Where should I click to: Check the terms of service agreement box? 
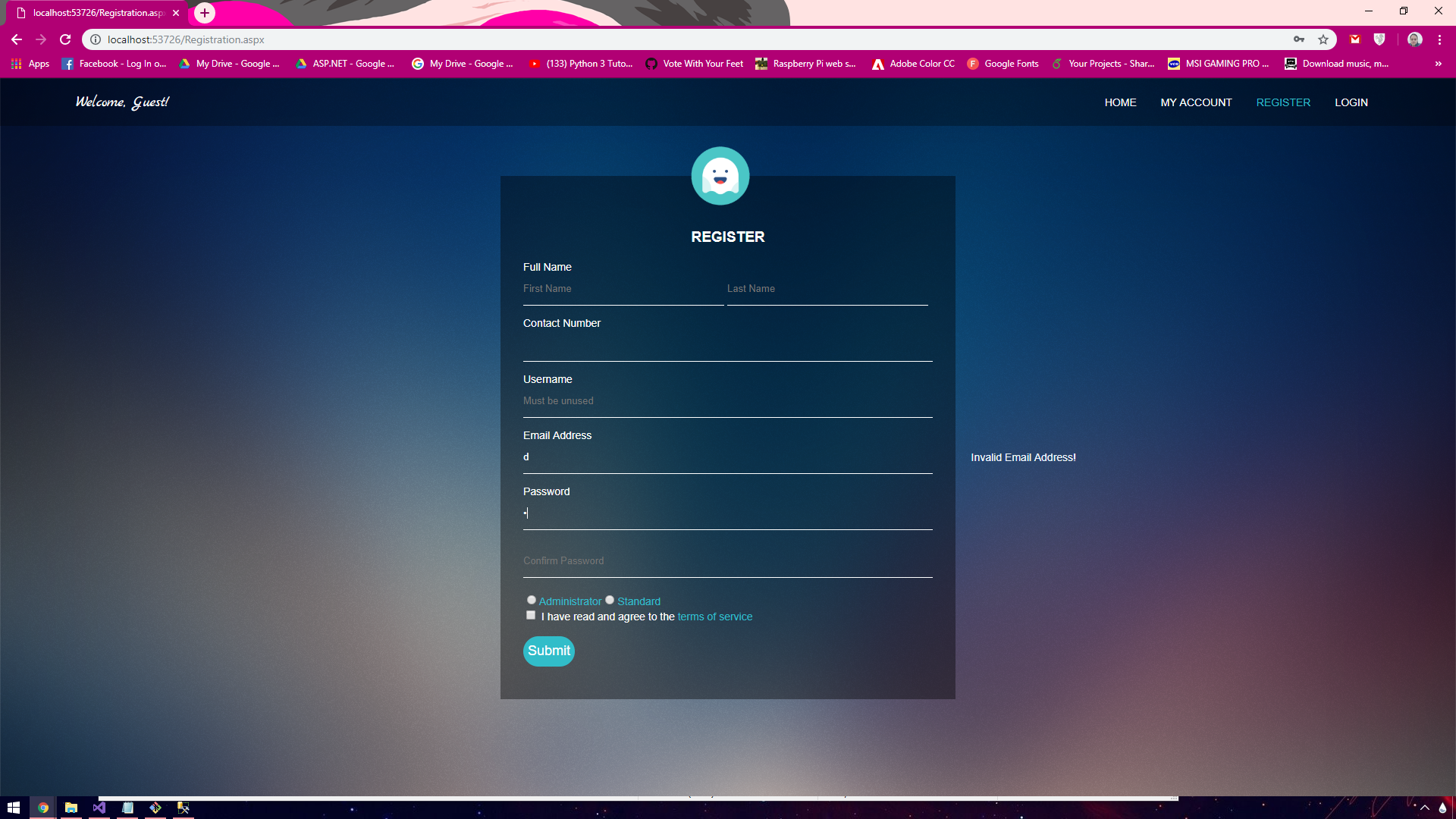coord(531,615)
